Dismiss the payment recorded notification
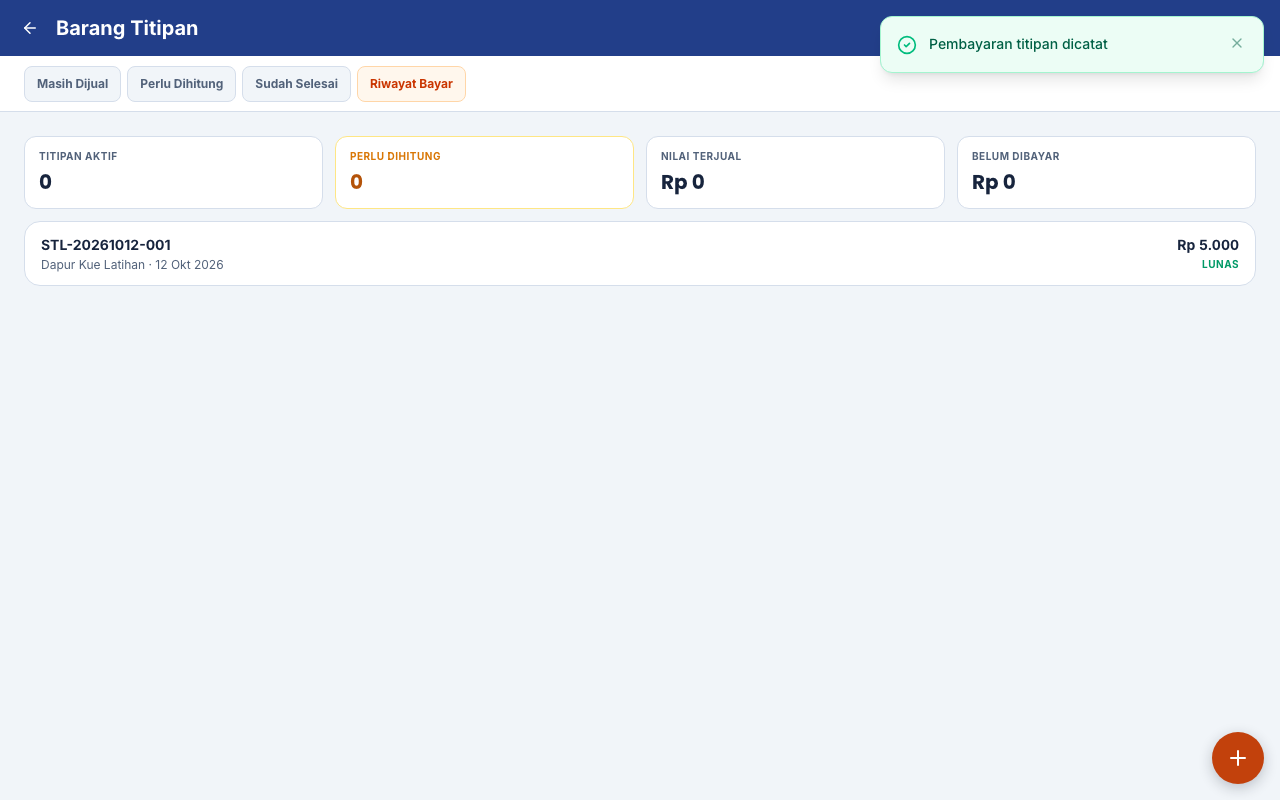The height and width of the screenshot is (800, 1280). tap(1237, 44)
